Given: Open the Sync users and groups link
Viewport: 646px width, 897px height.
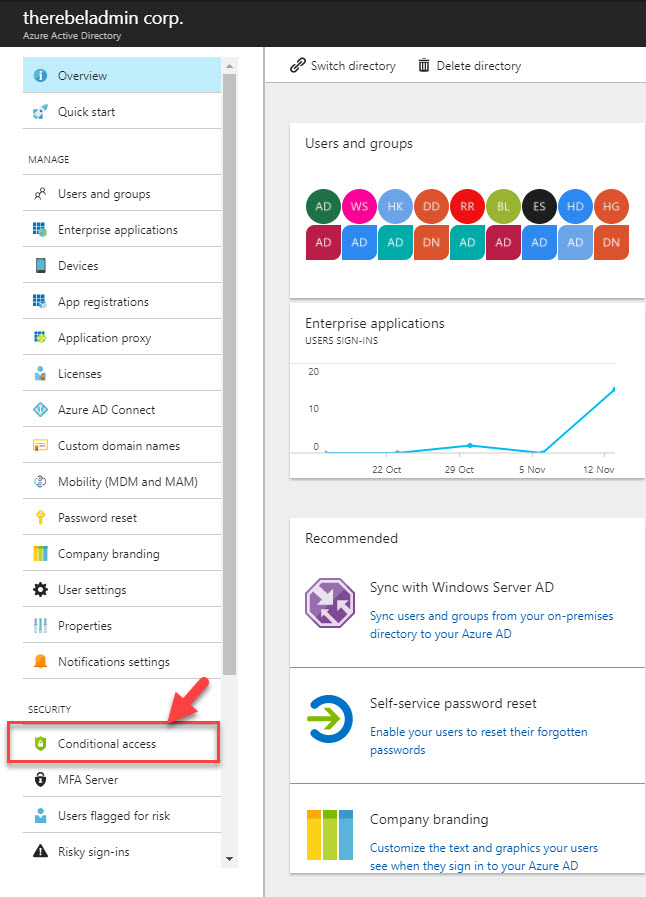Looking at the screenshot, I should (x=492, y=625).
